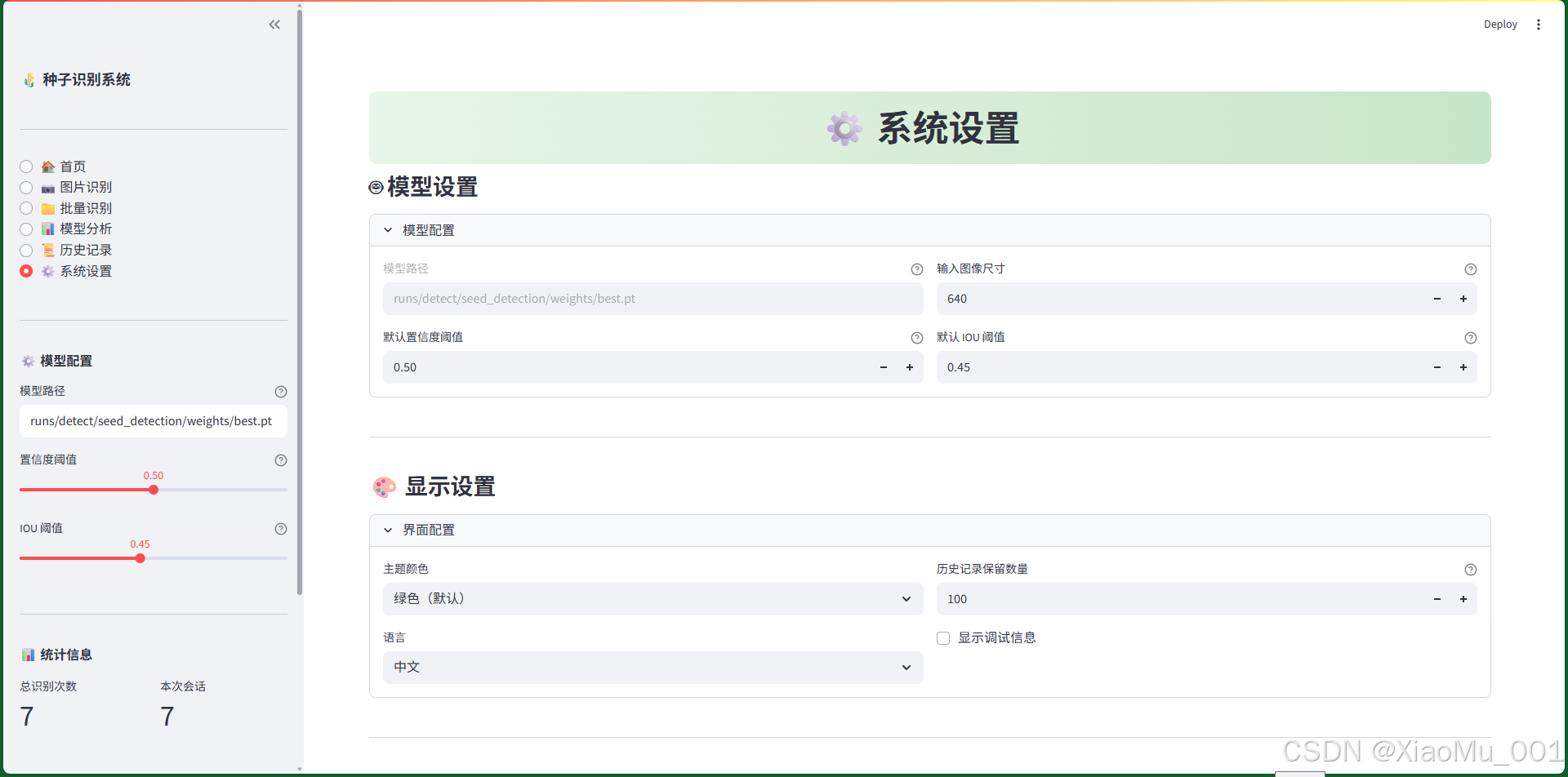Increase 历史记录保留数量 with plus button
The image size is (1568, 777).
tap(1463, 599)
